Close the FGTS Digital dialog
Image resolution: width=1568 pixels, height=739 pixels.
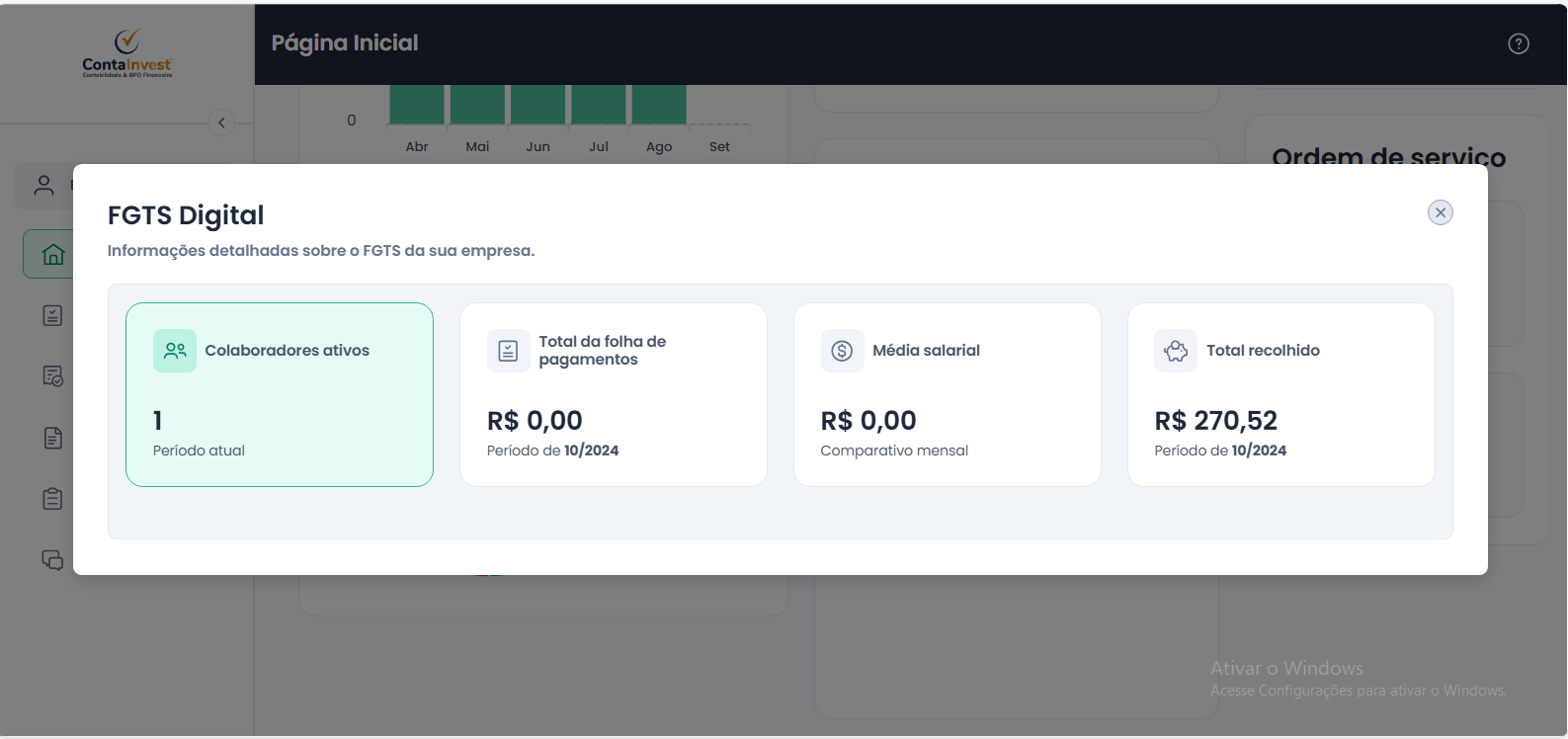[1441, 212]
